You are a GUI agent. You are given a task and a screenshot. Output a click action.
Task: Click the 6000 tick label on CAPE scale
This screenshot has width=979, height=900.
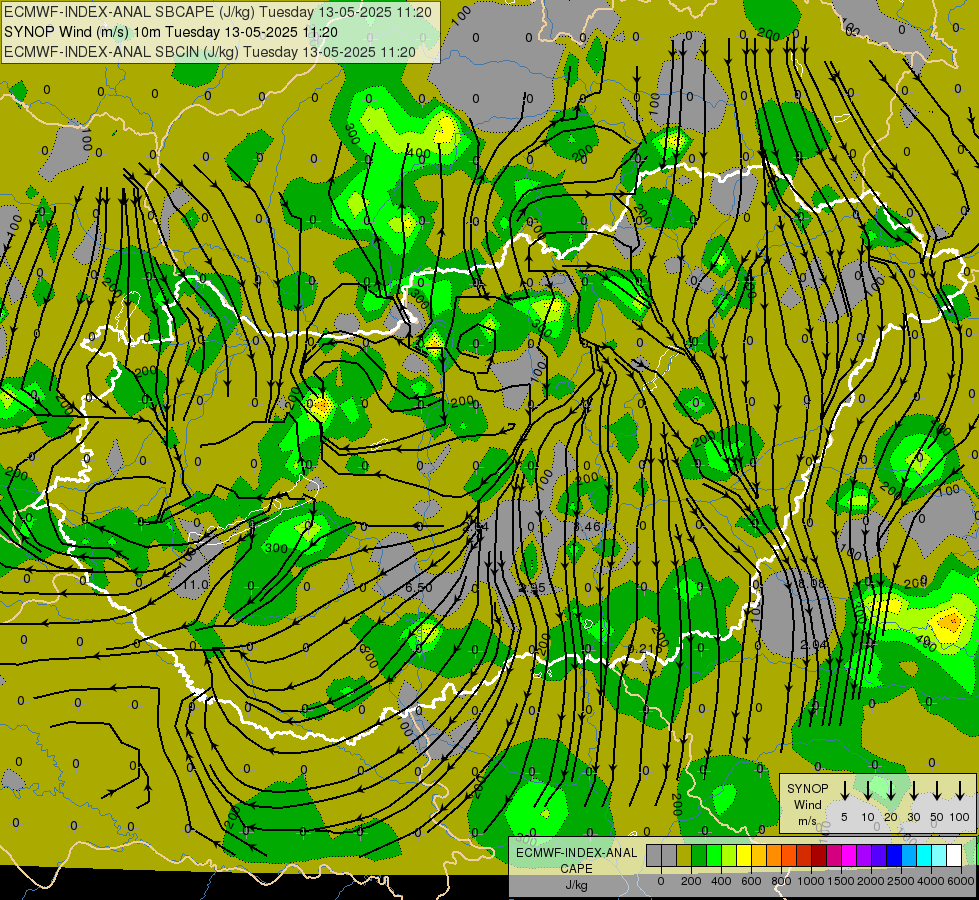point(961,881)
